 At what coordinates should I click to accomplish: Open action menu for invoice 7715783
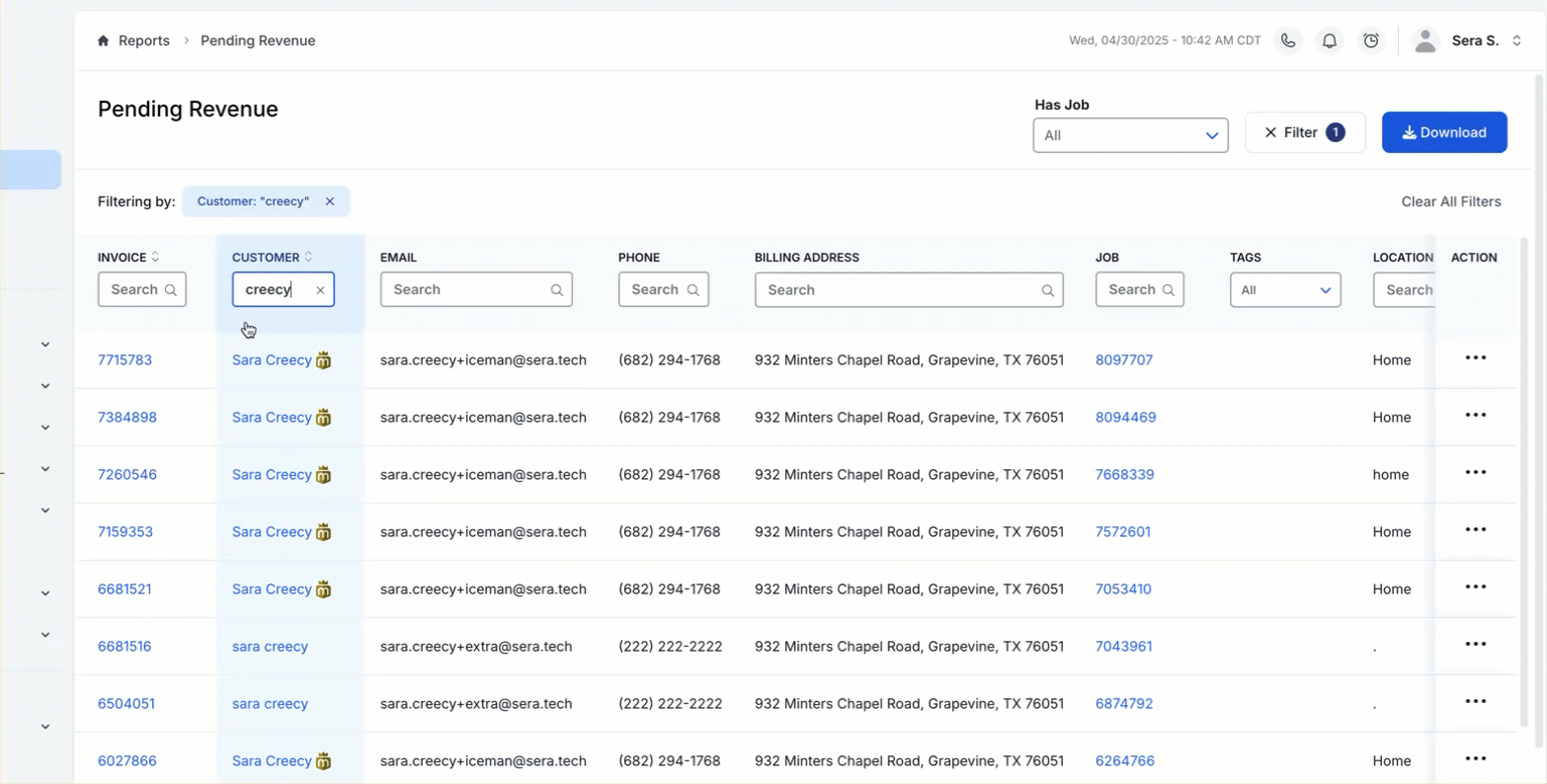point(1476,357)
